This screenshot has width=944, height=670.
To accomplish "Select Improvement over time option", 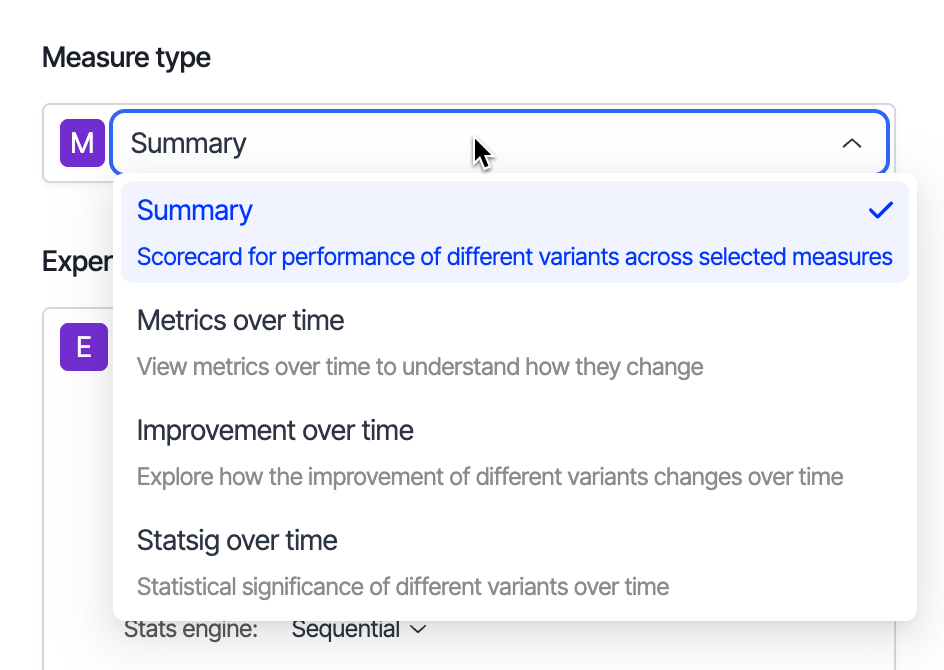I will [x=275, y=431].
